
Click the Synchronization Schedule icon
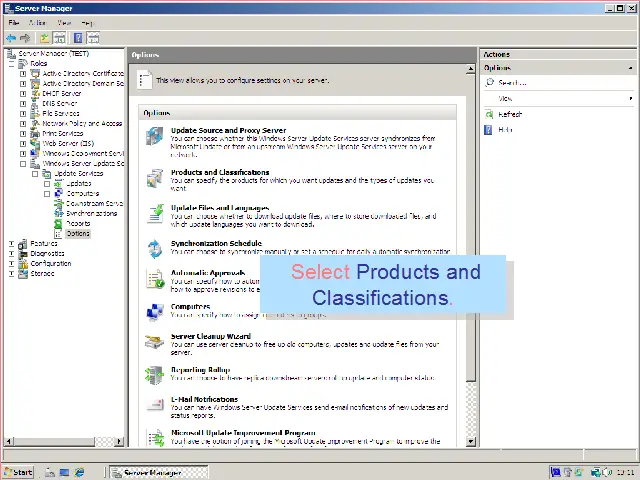[155, 249]
